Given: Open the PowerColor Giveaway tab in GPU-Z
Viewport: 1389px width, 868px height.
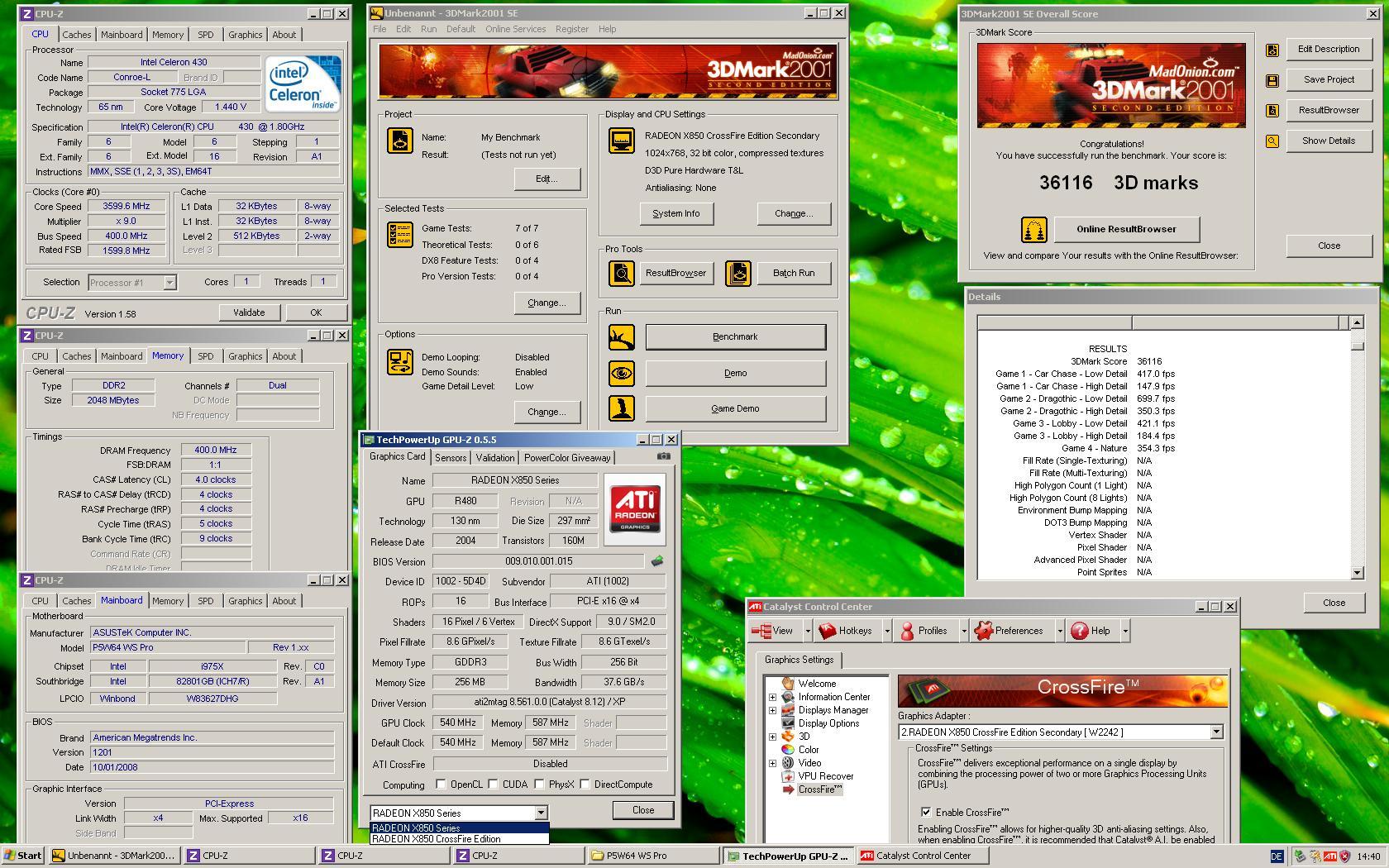Looking at the screenshot, I should (x=567, y=457).
